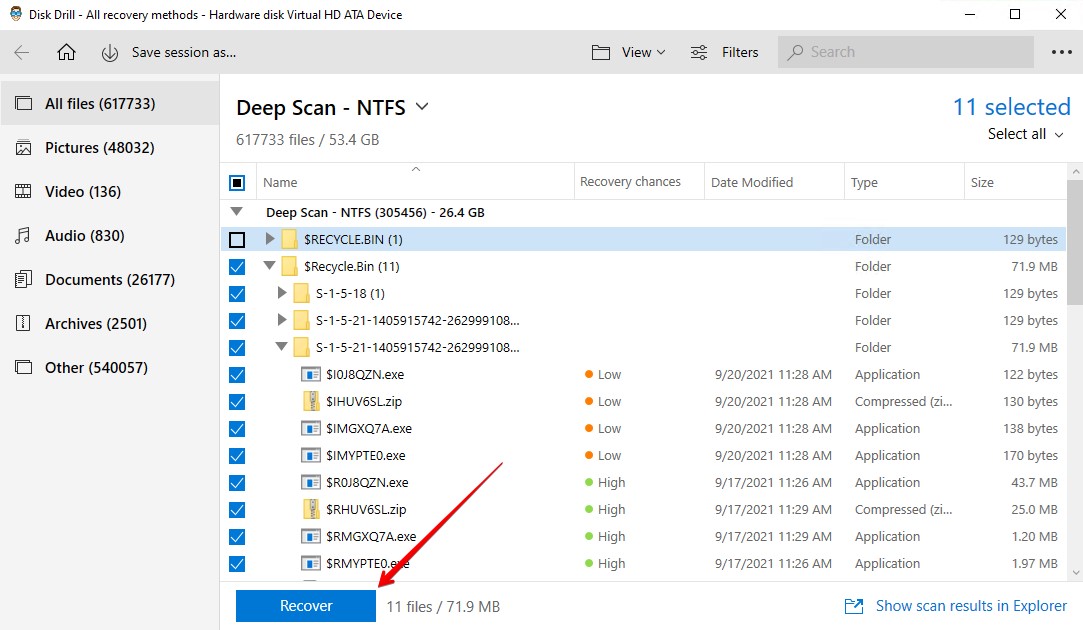The height and width of the screenshot is (630, 1083).
Task: Open the home screen icon
Action: (x=66, y=52)
